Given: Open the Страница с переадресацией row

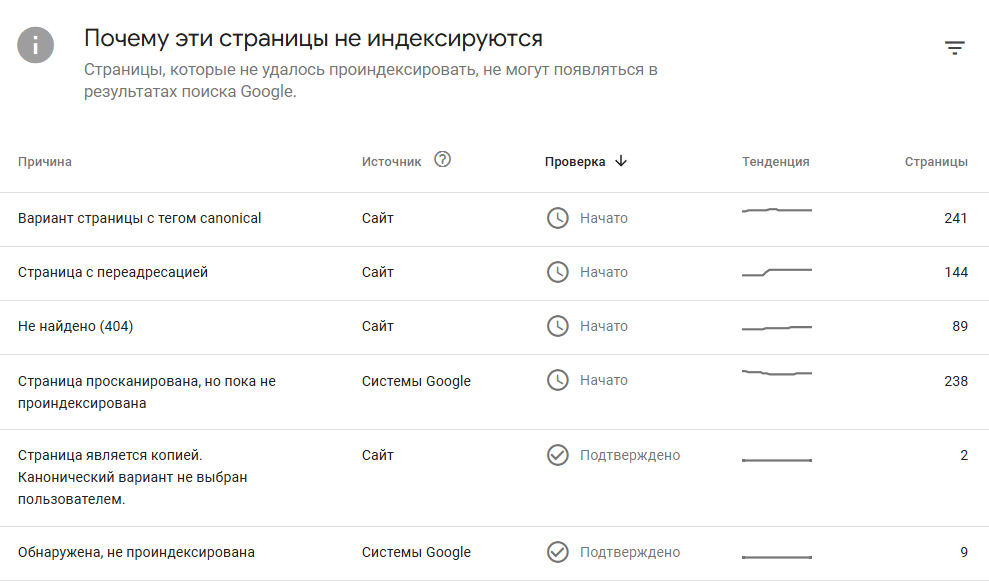Looking at the screenshot, I should tap(113, 272).
